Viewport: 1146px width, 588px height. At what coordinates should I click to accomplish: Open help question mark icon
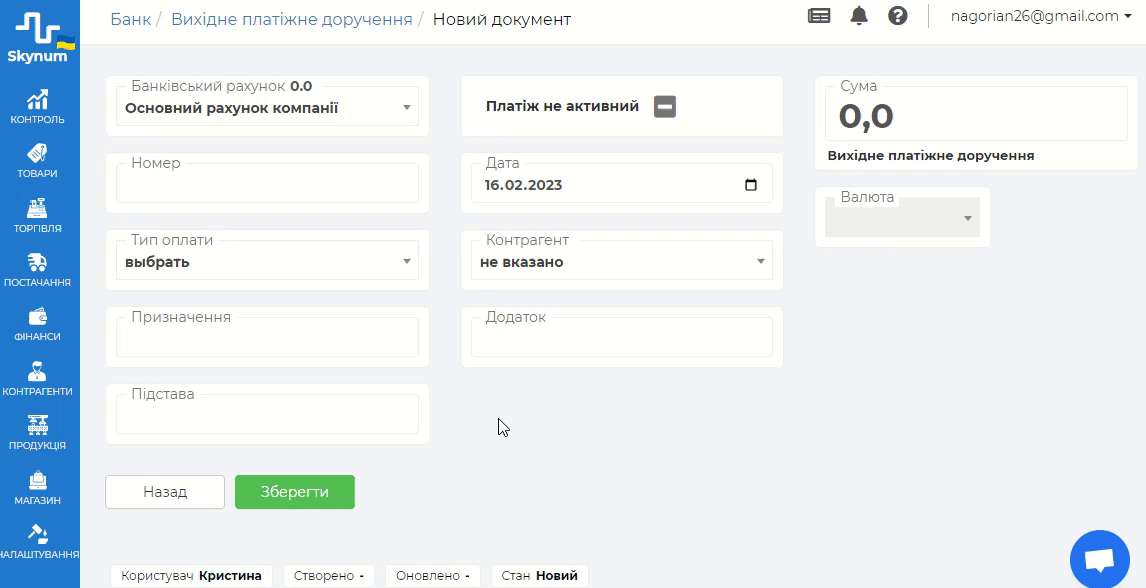tap(898, 16)
